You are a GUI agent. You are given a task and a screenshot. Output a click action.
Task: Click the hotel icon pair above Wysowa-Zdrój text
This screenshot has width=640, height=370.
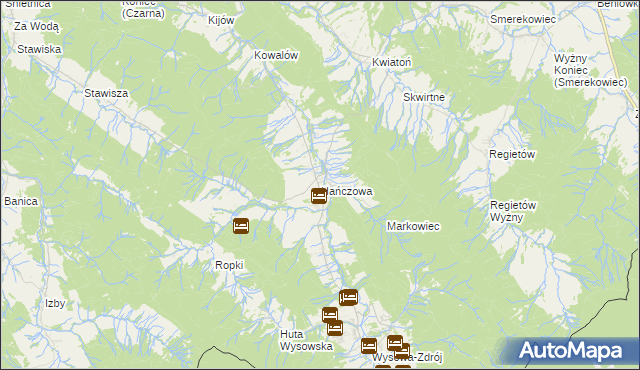pos(398,347)
